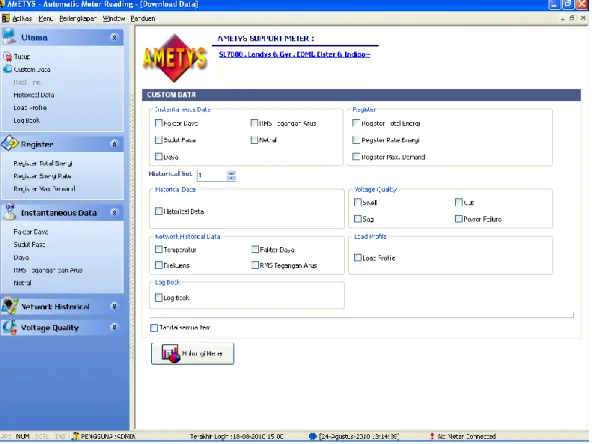Select Faktor Daya in sidebar
The image size is (592, 444).
(31, 232)
